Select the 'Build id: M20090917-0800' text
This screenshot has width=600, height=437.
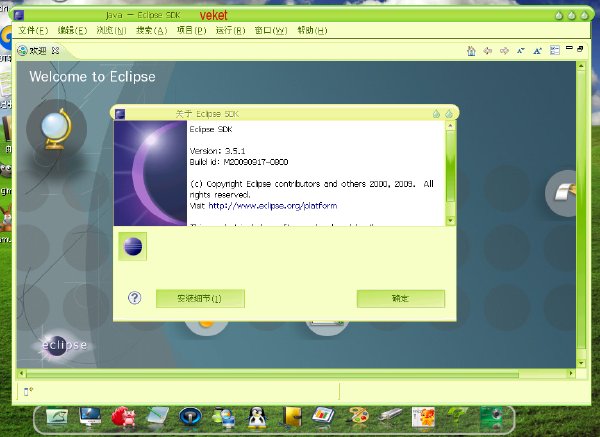[239, 162]
